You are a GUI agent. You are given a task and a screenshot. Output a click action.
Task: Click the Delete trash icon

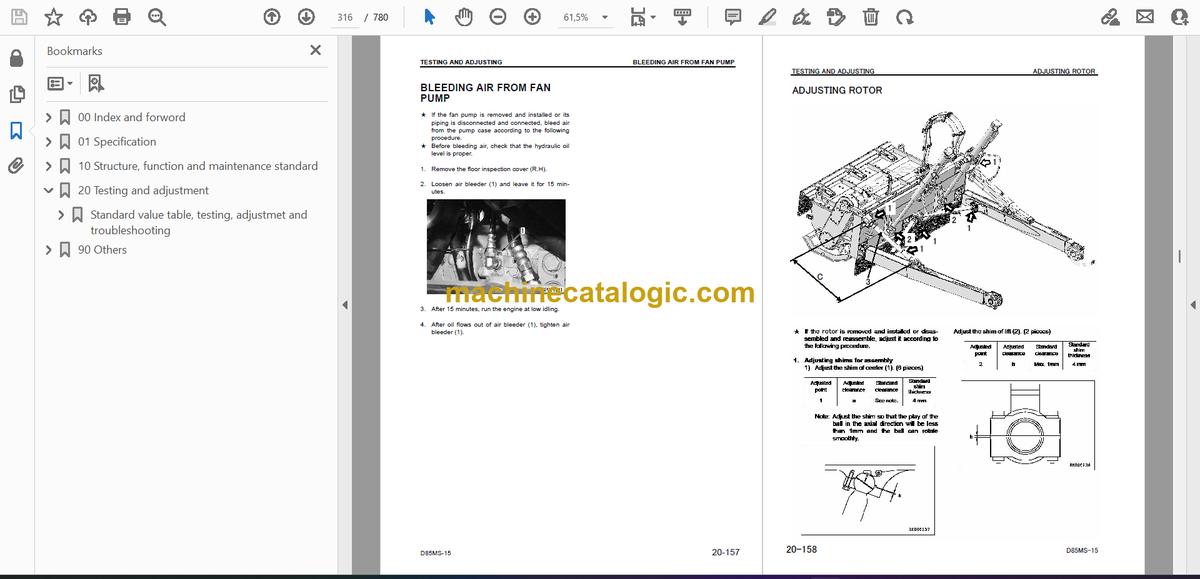pos(871,17)
